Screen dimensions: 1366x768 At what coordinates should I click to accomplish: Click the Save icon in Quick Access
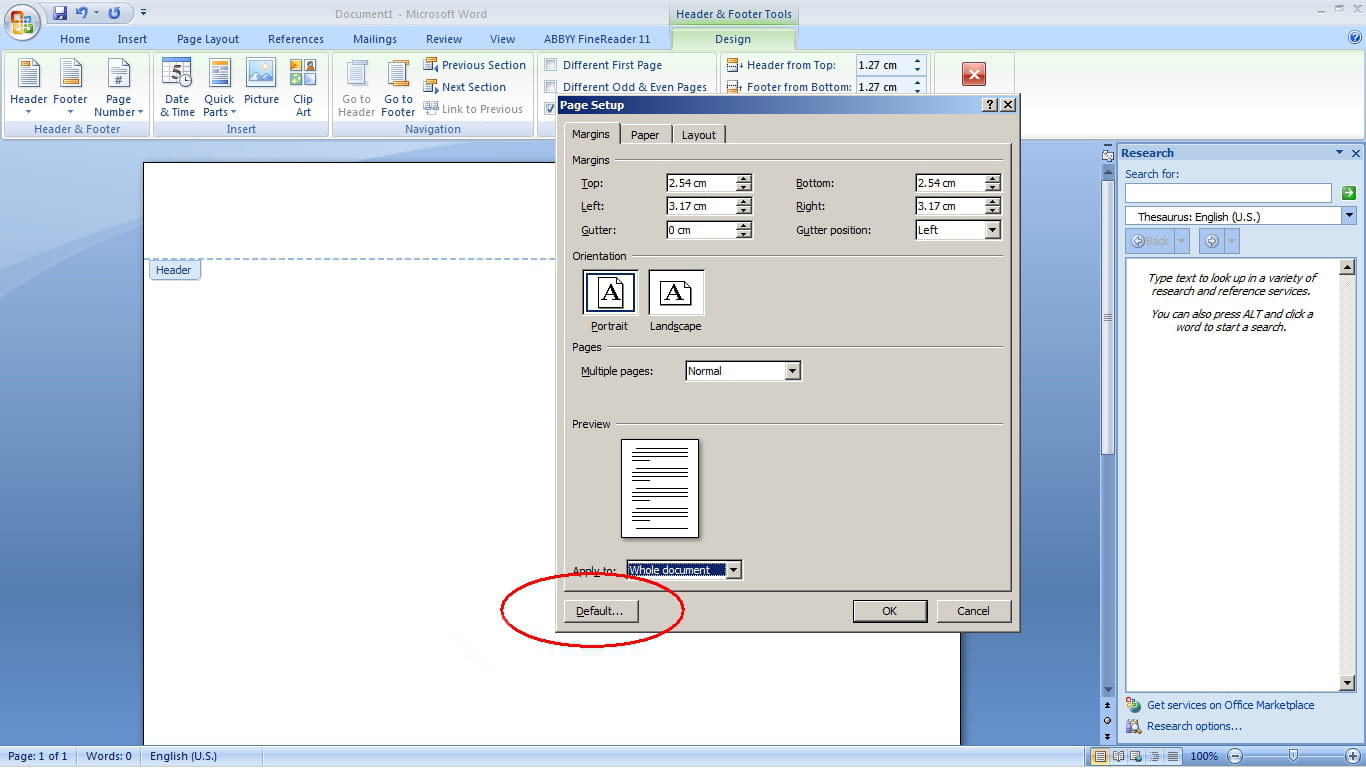60,13
